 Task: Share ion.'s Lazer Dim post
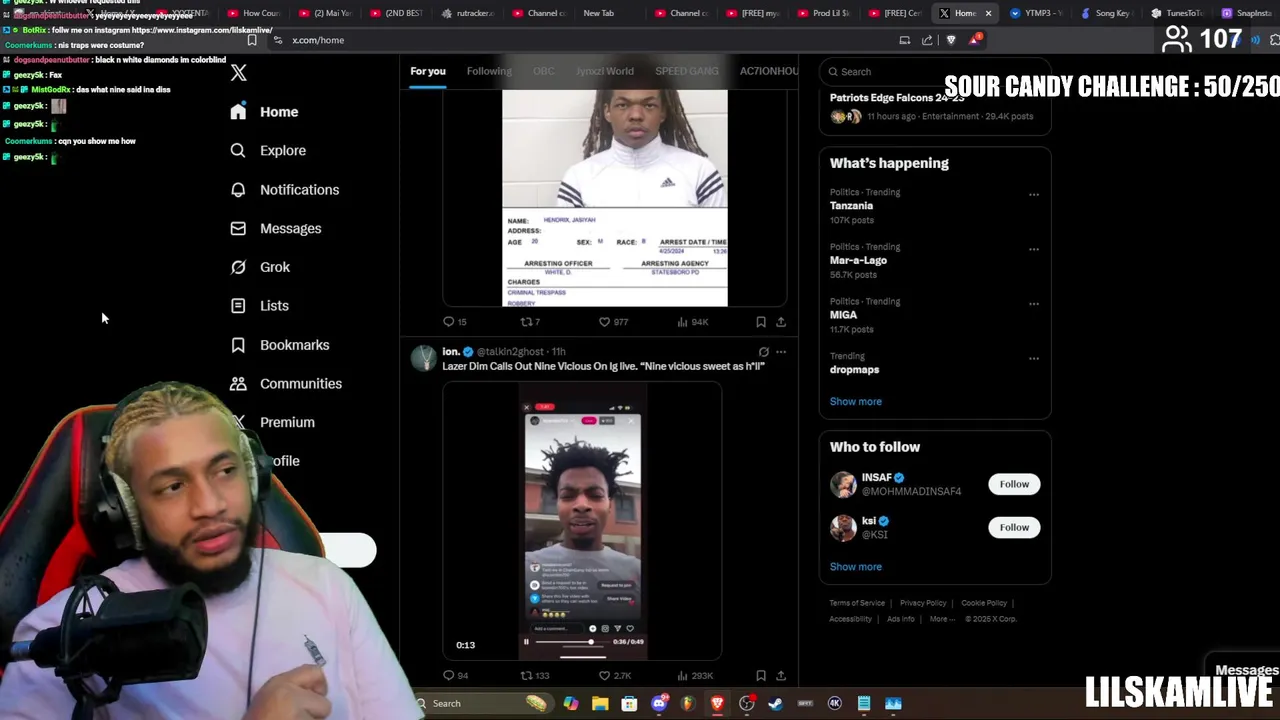tap(781, 676)
